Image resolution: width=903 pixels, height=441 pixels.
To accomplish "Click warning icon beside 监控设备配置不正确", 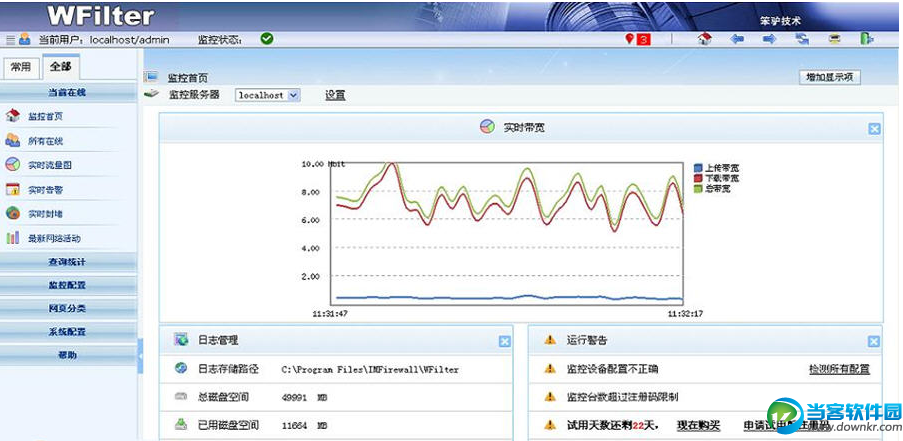I will point(550,368).
